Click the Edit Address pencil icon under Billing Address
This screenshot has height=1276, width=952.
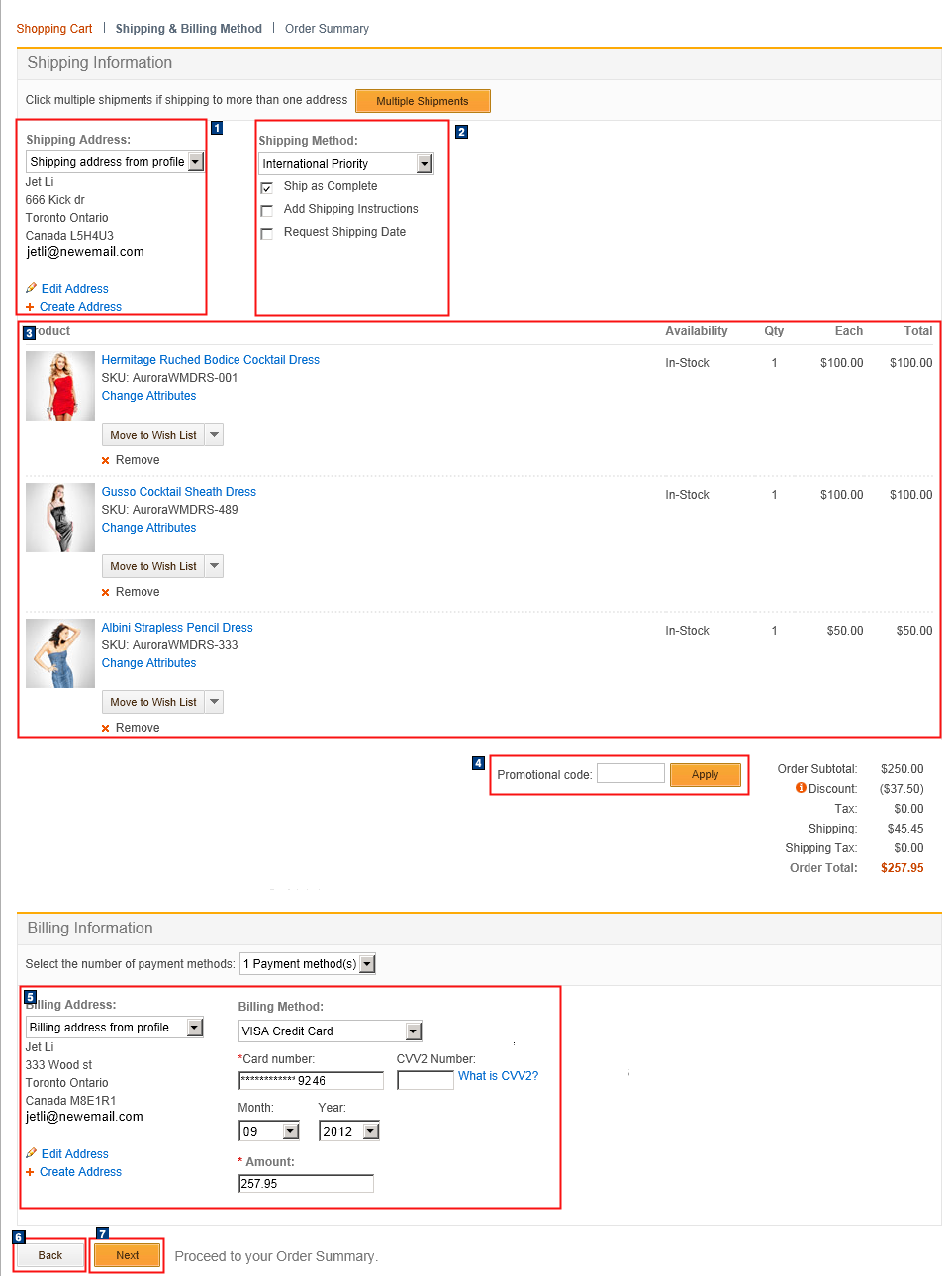[31, 1153]
